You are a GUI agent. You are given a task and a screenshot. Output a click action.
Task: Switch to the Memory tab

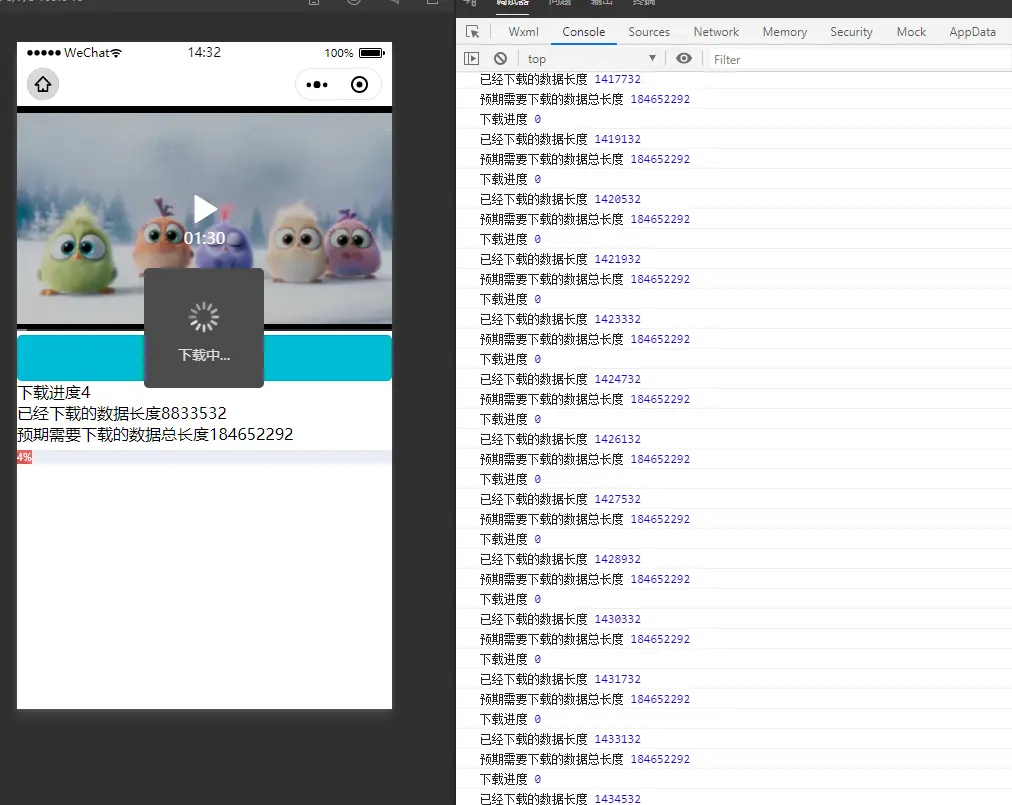(x=784, y=32)
